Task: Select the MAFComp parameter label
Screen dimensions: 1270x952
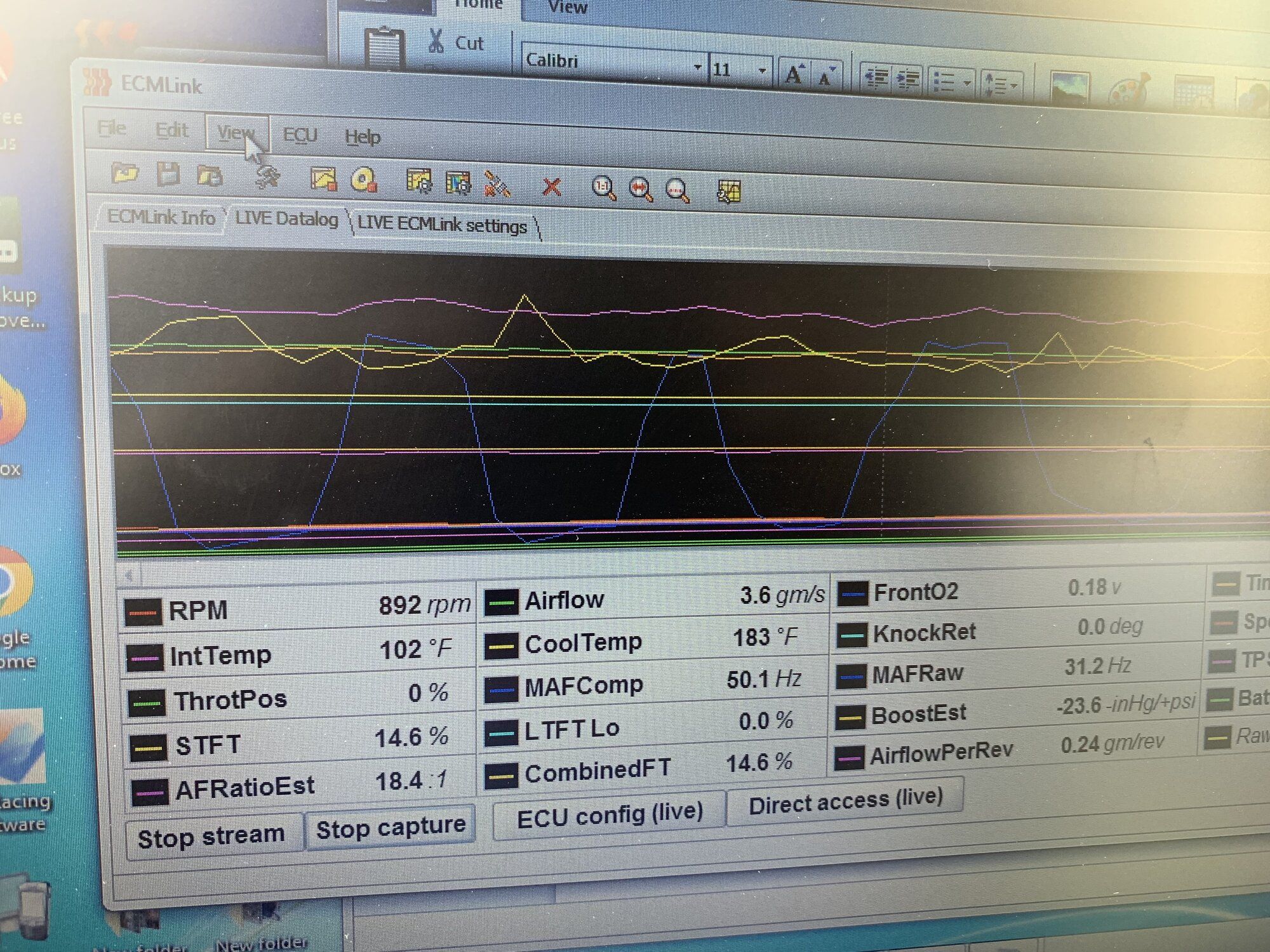Action: click(584, 686)
